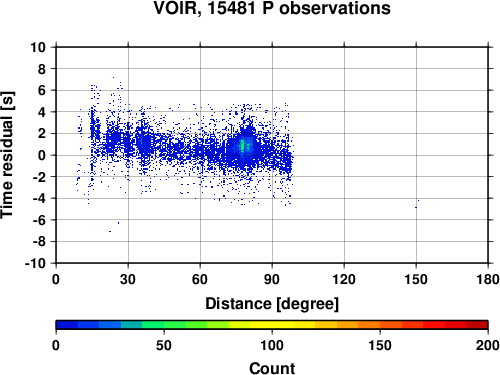Click the x-axis tick label 30

tap(128, 279)
